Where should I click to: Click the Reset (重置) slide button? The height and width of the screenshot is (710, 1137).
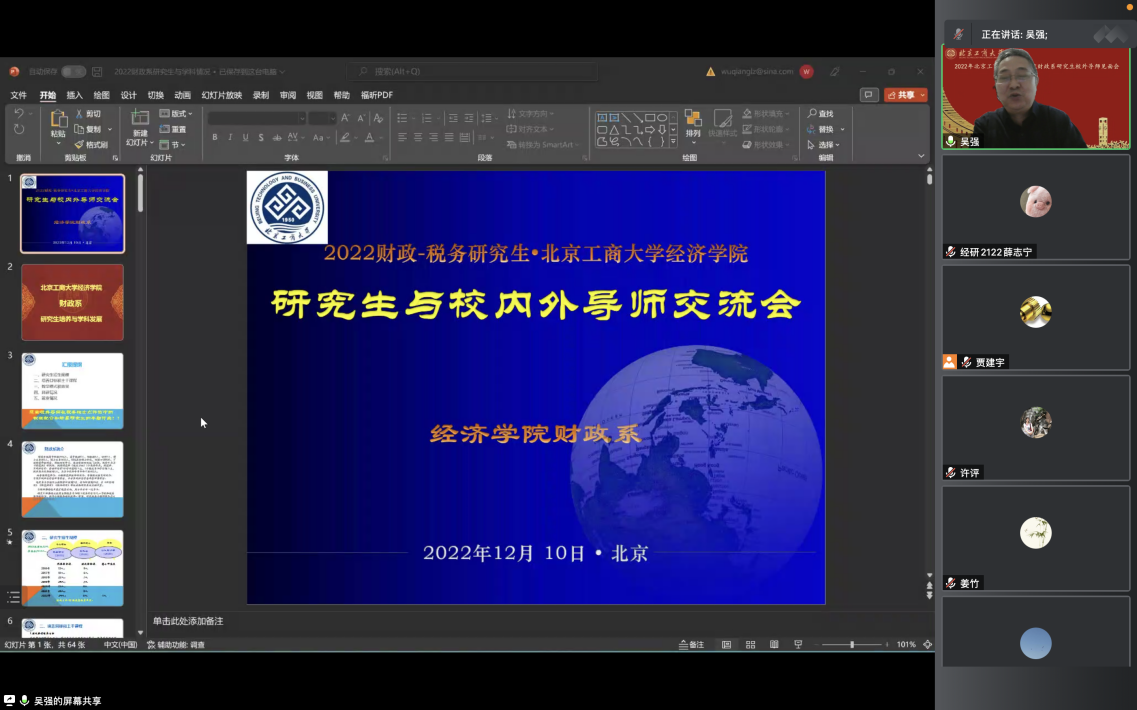174,129
